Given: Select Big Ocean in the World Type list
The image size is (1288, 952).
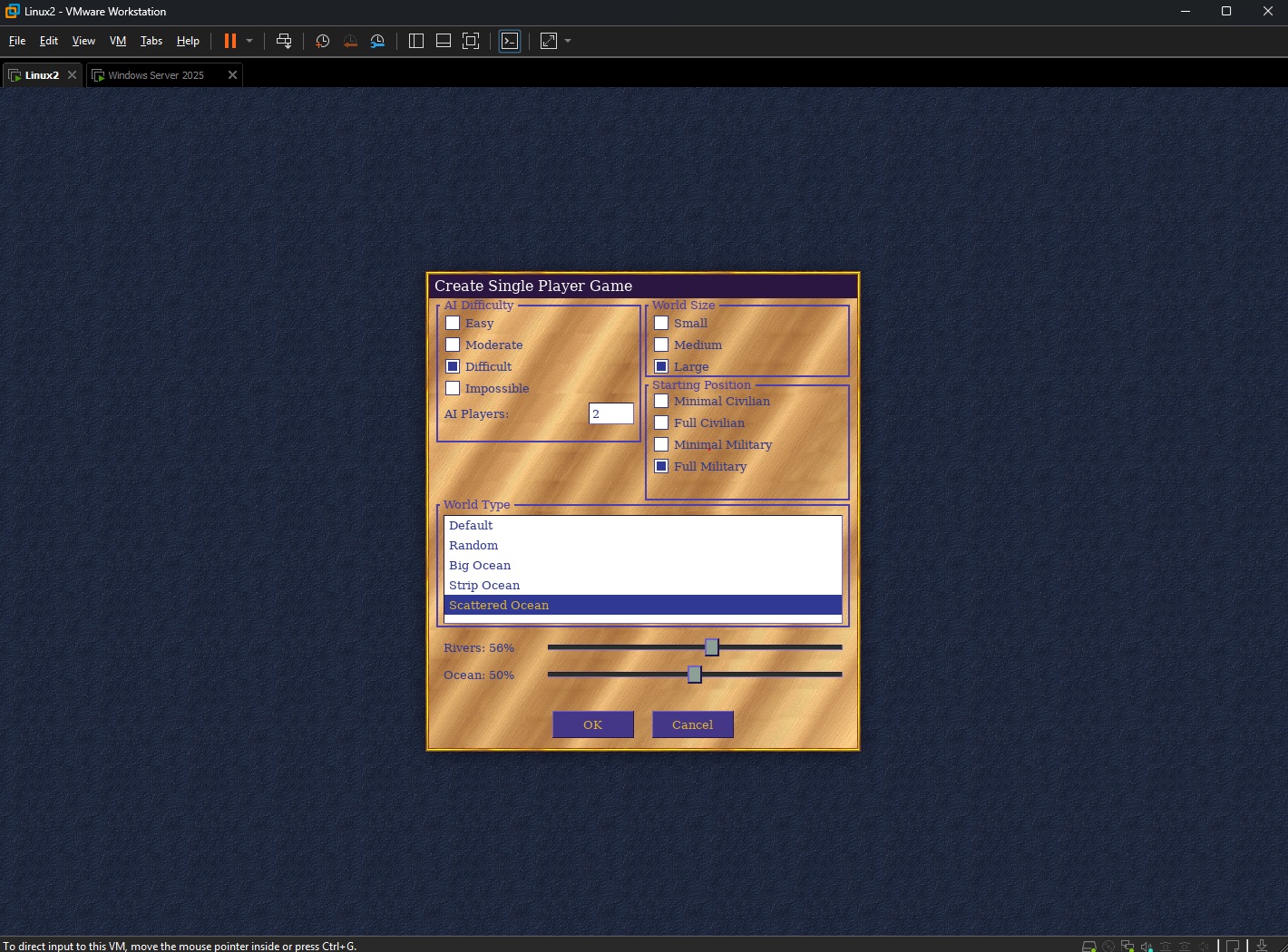Looking at the screenshot, I should [x=643, y=566].
